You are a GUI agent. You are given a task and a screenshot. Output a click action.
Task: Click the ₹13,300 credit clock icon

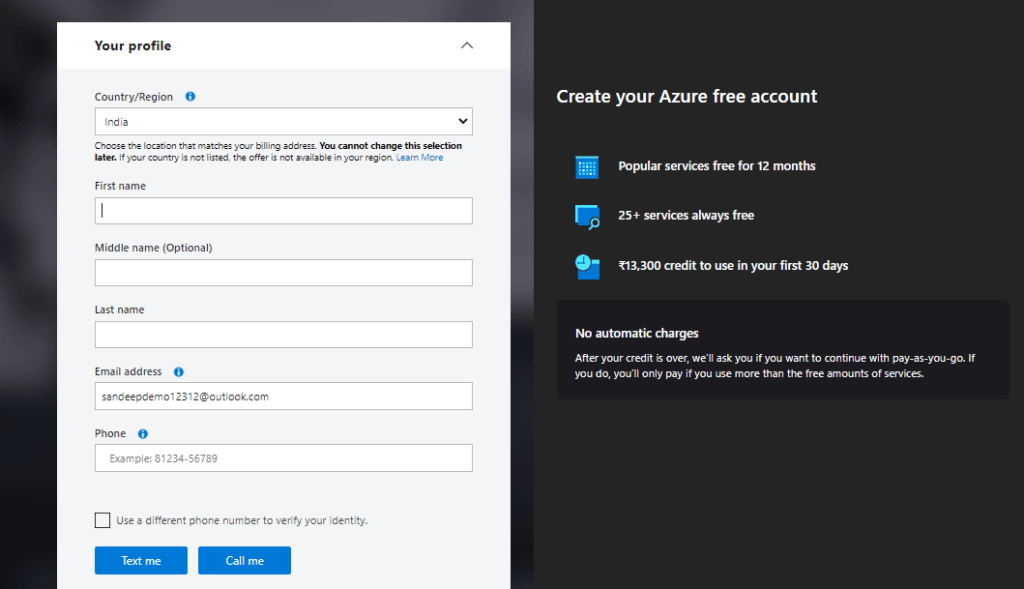pos(587,266)
